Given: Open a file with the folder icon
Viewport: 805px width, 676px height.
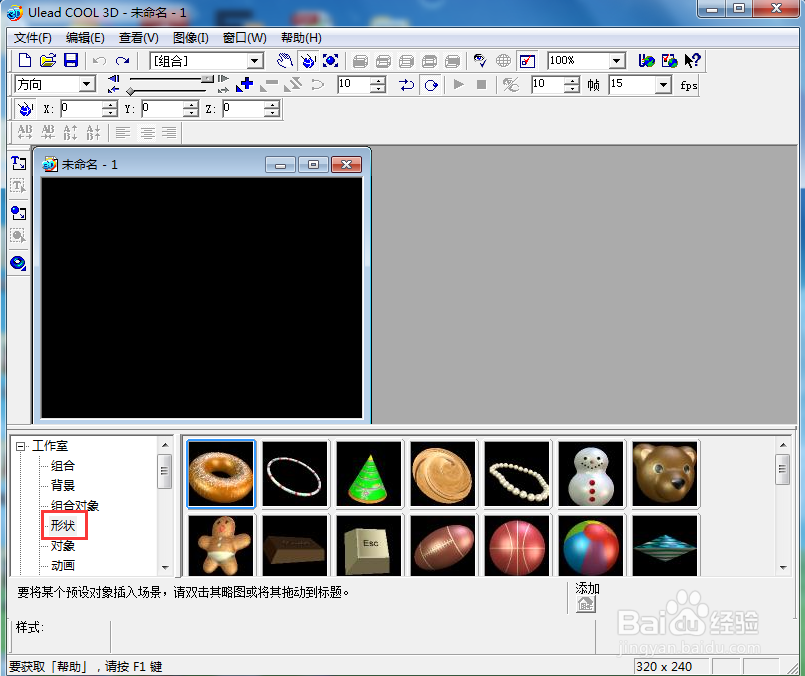Looking at the screenshot, I should (48, 61).
